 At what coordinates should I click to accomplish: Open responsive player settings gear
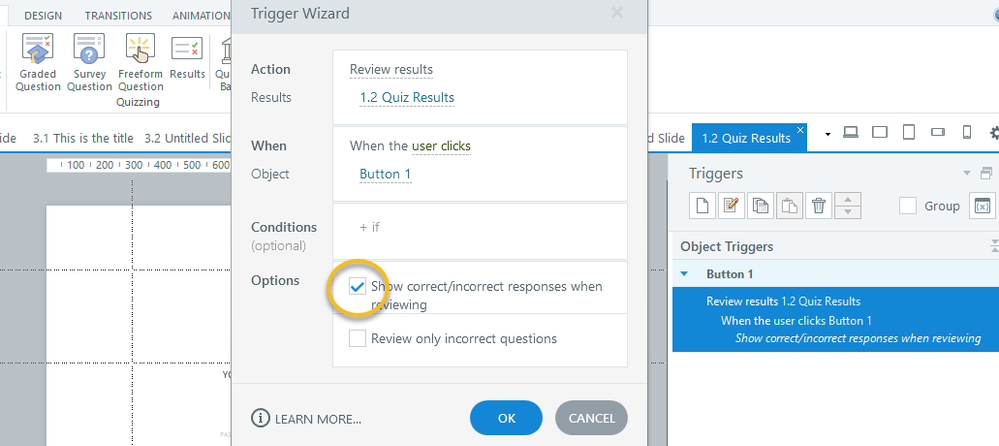click(994, 133)
